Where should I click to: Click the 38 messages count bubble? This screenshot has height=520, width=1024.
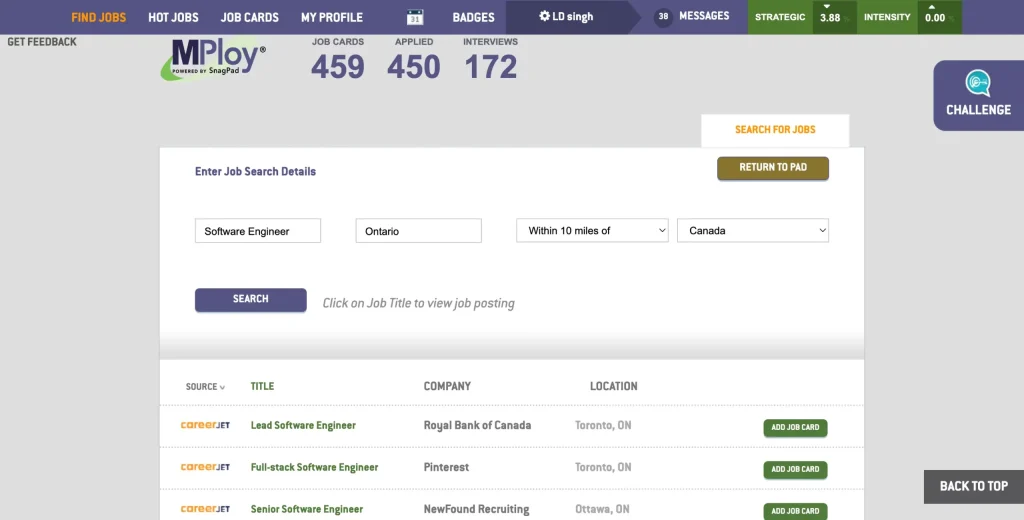(663, 17)
